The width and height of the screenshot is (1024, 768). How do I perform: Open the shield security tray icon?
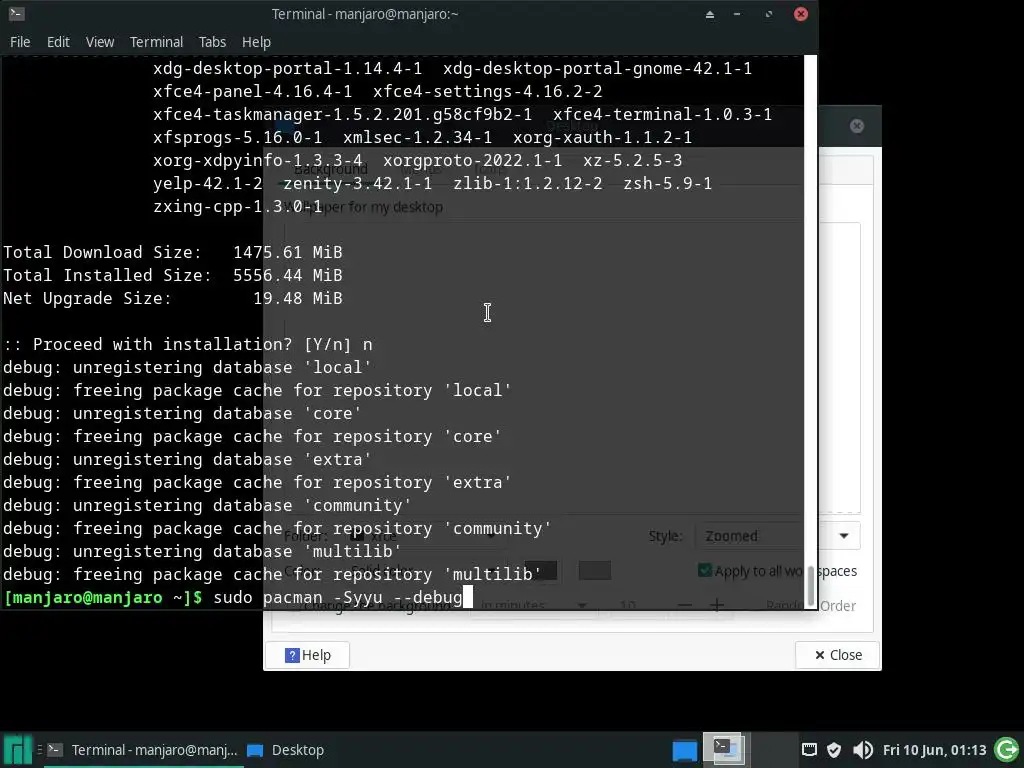(x=834, y=750)
